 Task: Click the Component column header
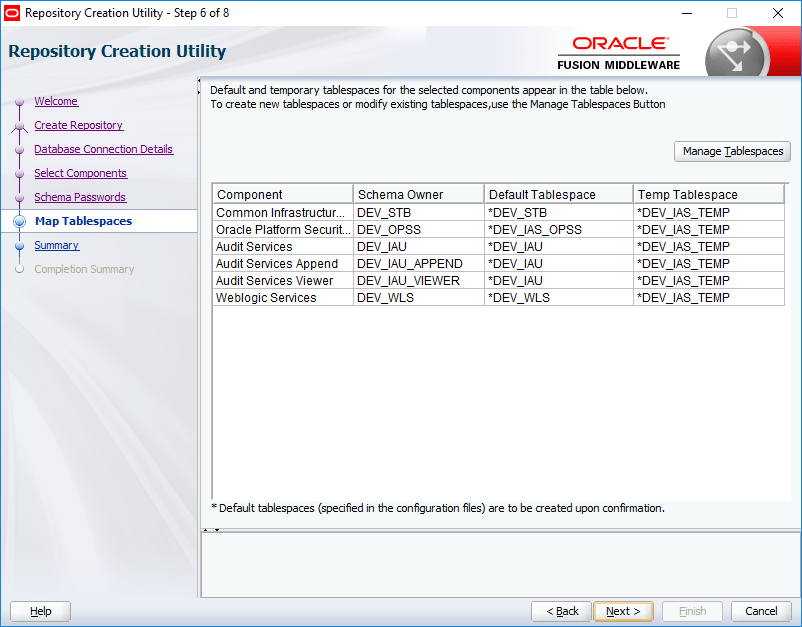(283, 194)
